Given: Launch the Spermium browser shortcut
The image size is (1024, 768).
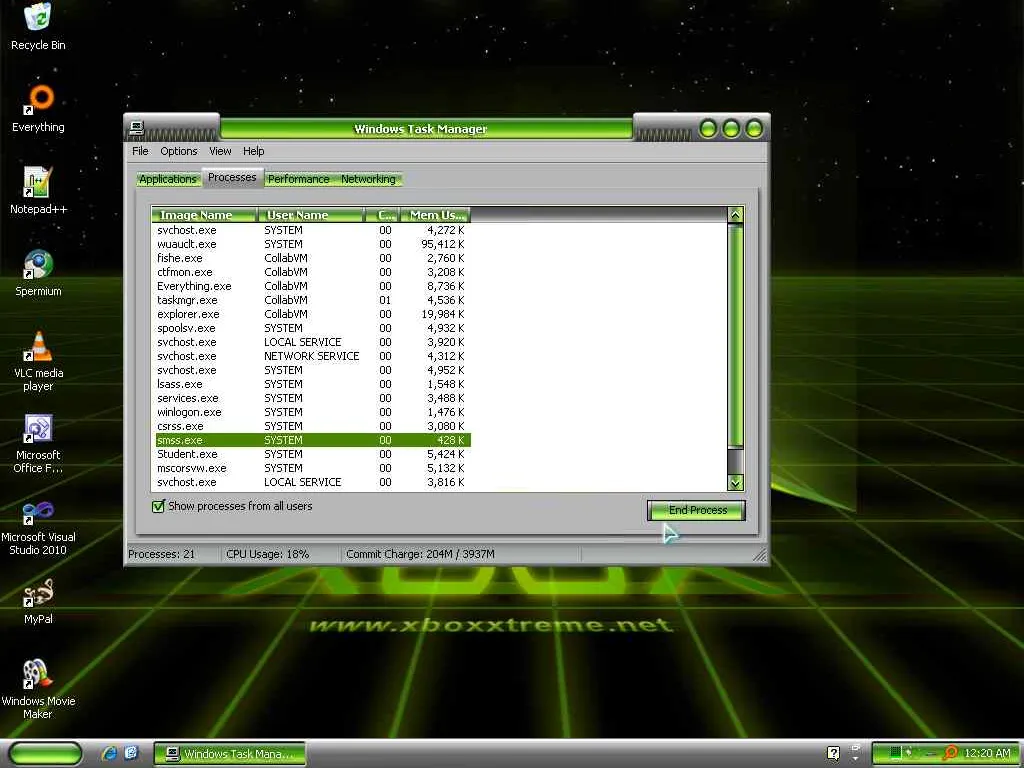Looking at the screenshot, I should click(x=38, y=273).
